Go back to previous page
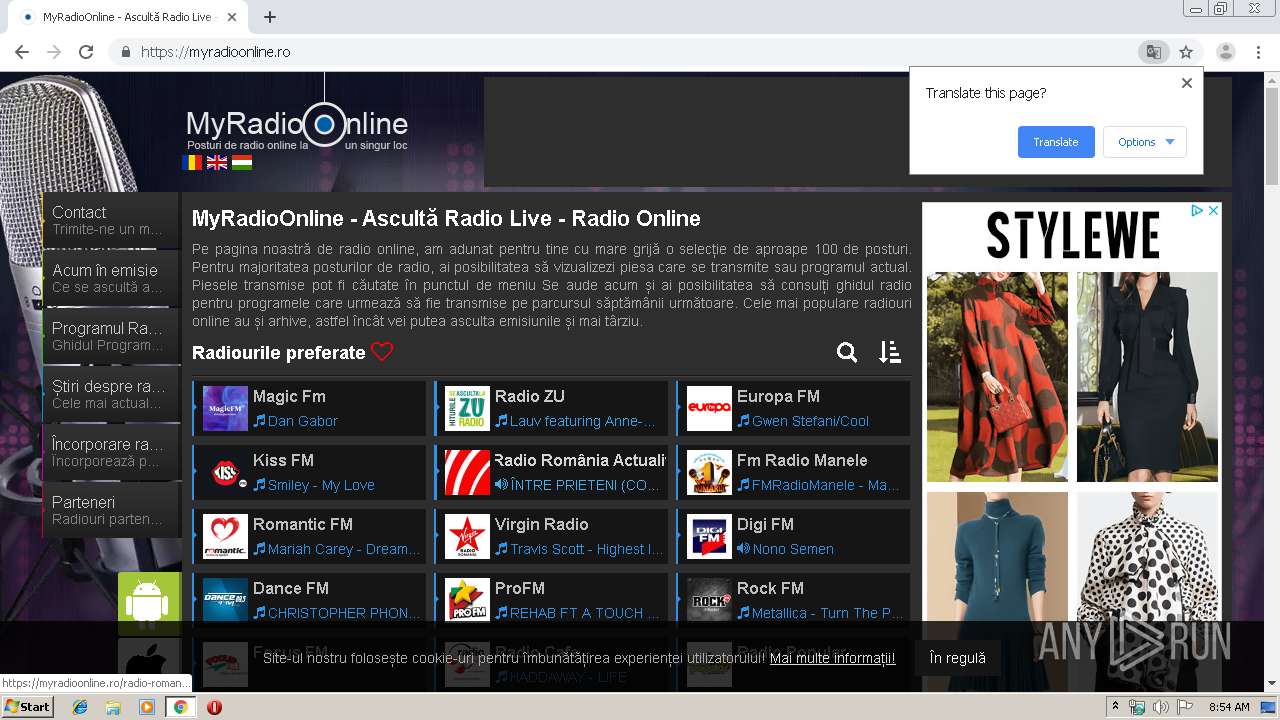Viewport: 1280px width, 720px height. (22, 52)
